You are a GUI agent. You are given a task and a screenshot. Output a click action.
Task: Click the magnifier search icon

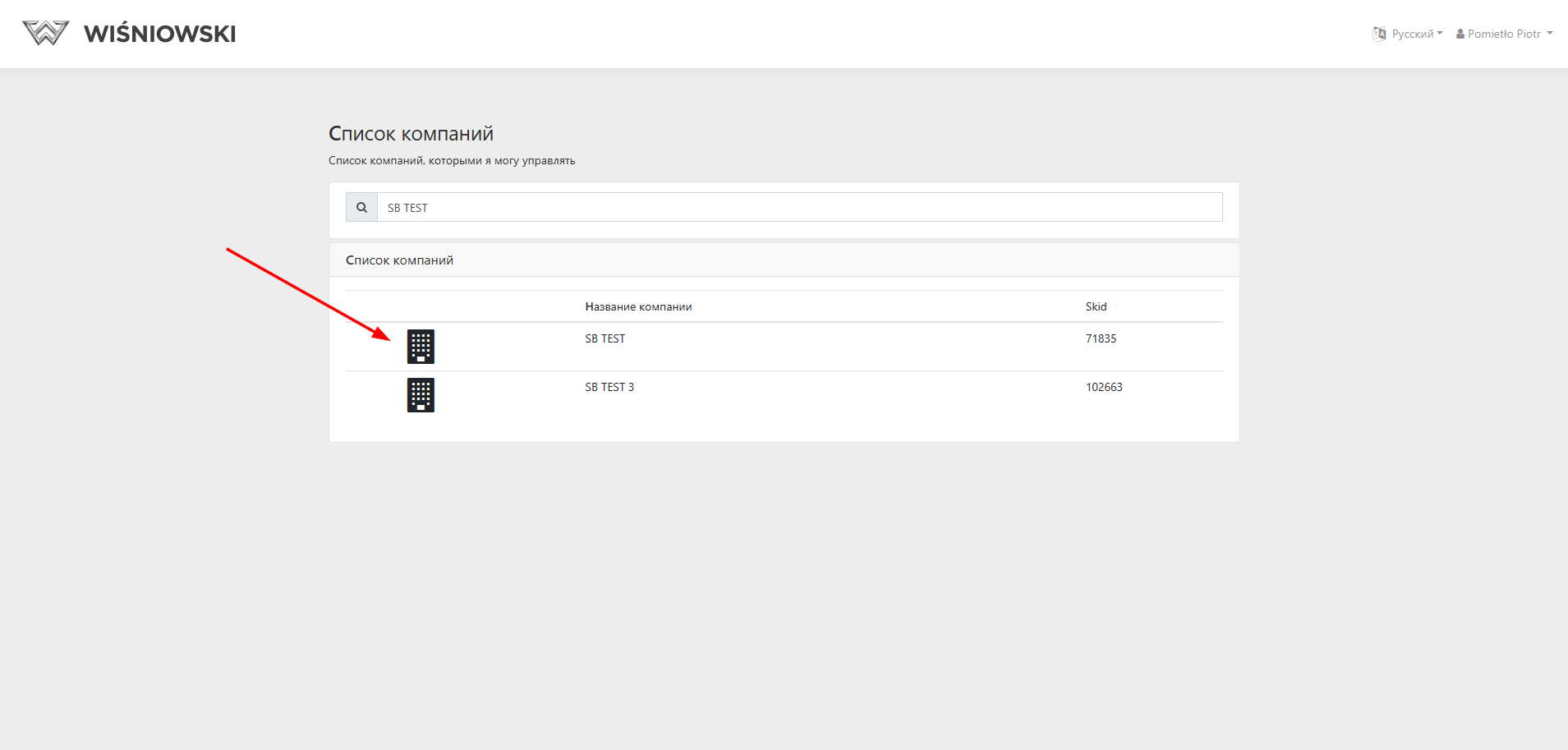tap(361, 208)
